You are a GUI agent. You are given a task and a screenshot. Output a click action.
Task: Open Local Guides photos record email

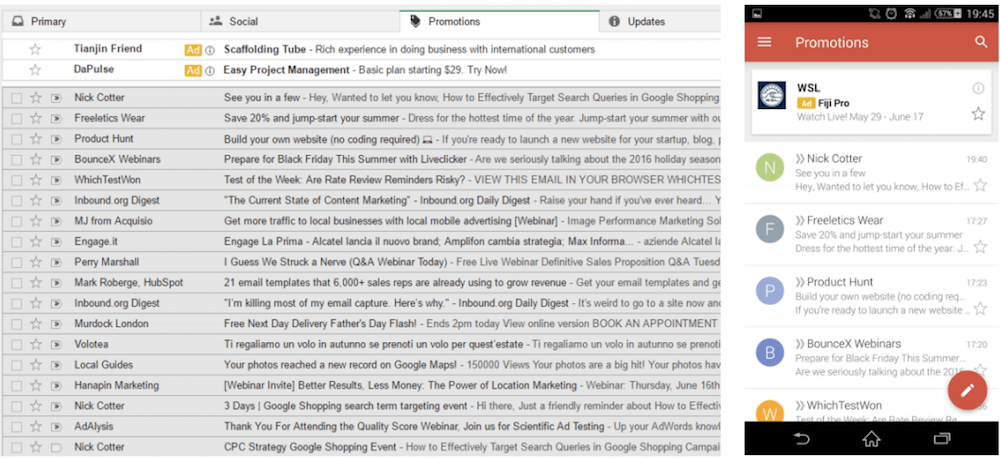point(361,365)
